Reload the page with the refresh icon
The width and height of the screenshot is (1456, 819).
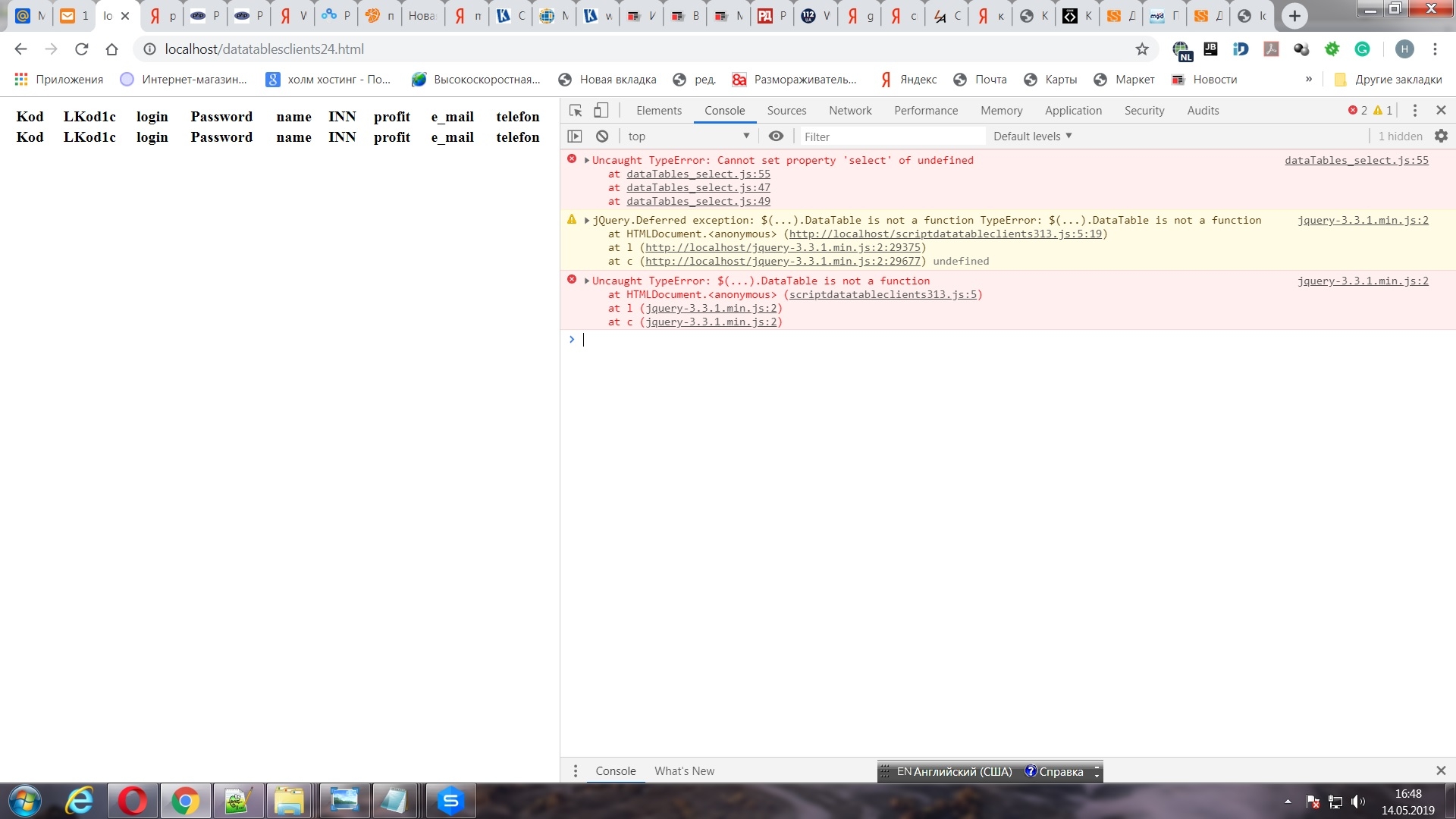[x=82, y=49]
